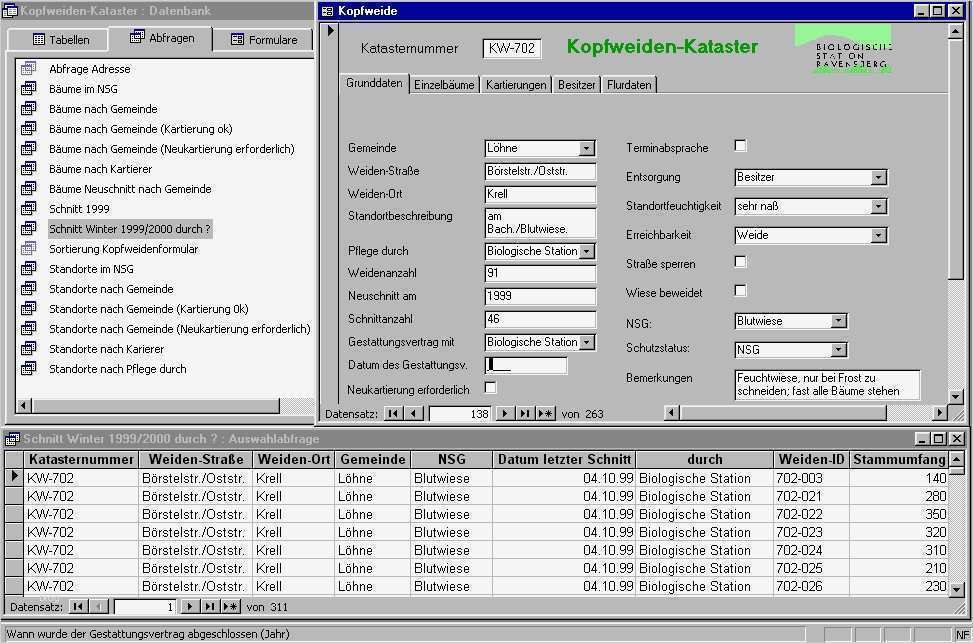Add a new record in the query results window
Image resolution: width=973 pixels, height=643 pixels.
click(230, 606)
